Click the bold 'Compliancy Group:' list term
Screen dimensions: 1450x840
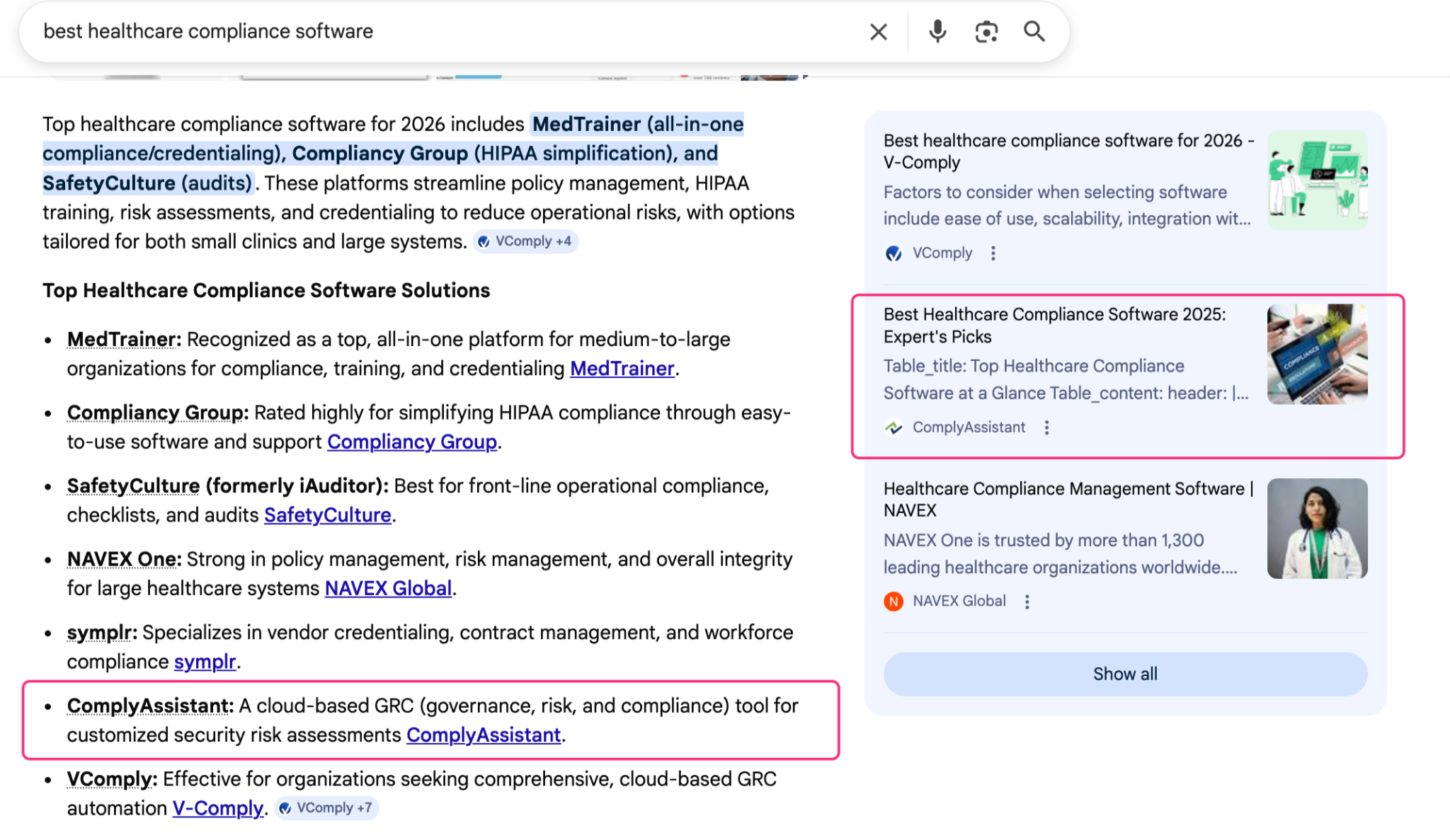coord(158,413)
